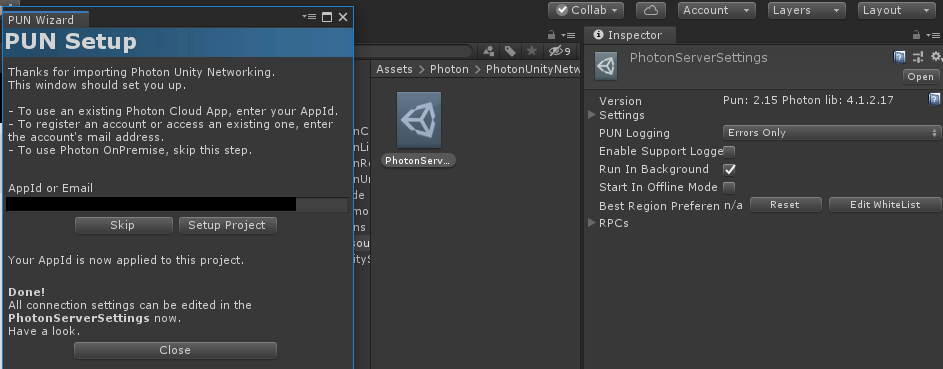Click the PhotonServerSettings title text

pyautogui.click(x=698, y=58)
